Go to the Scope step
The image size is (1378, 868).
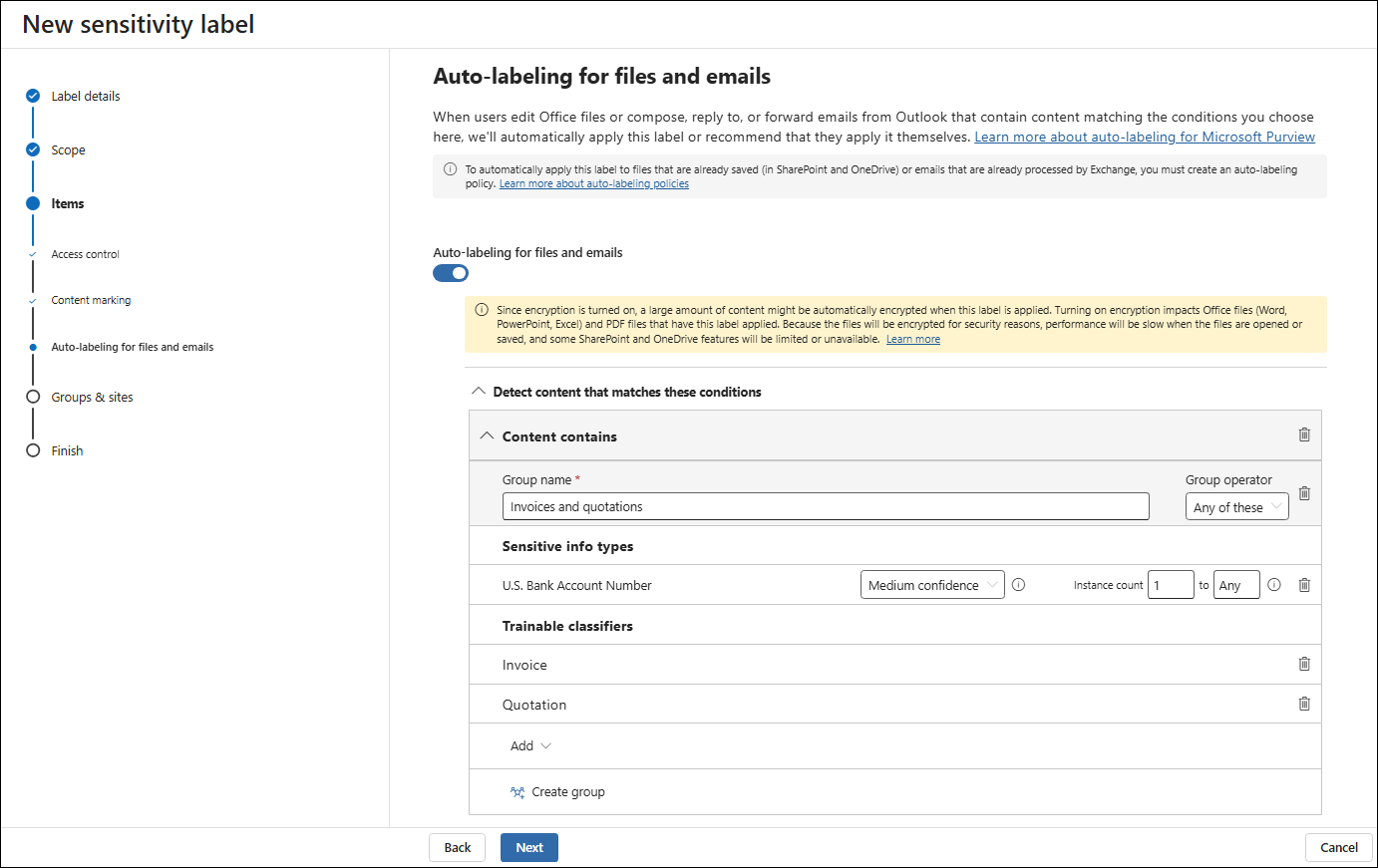click(68, 150)
